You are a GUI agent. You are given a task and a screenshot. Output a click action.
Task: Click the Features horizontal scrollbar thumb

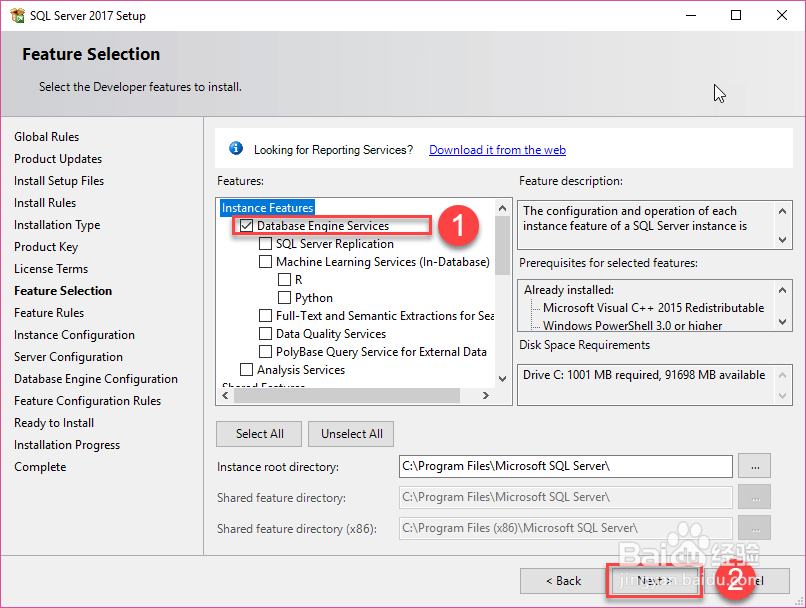coord(347,395)
